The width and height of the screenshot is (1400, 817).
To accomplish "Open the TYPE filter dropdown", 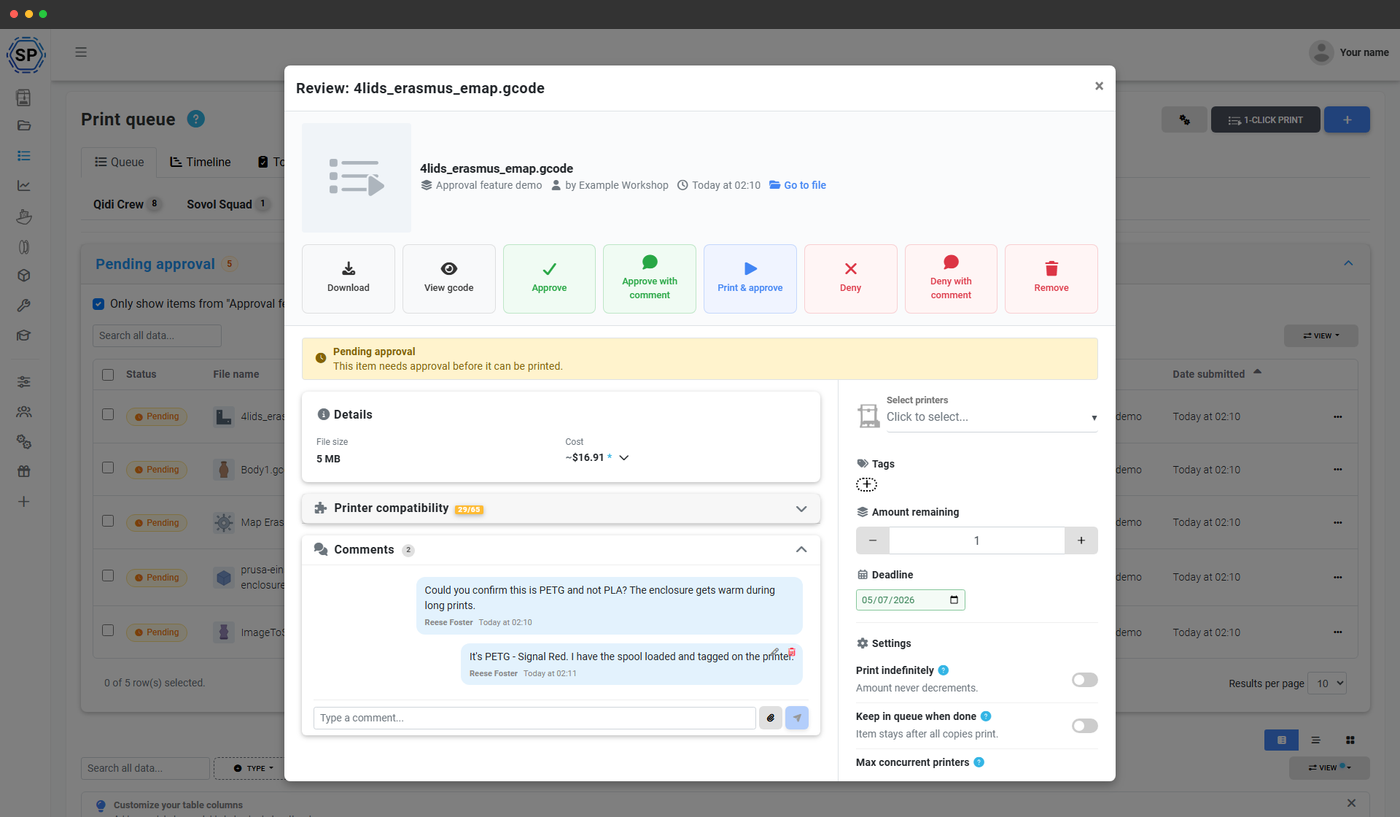I will click(x=251, y=768).
